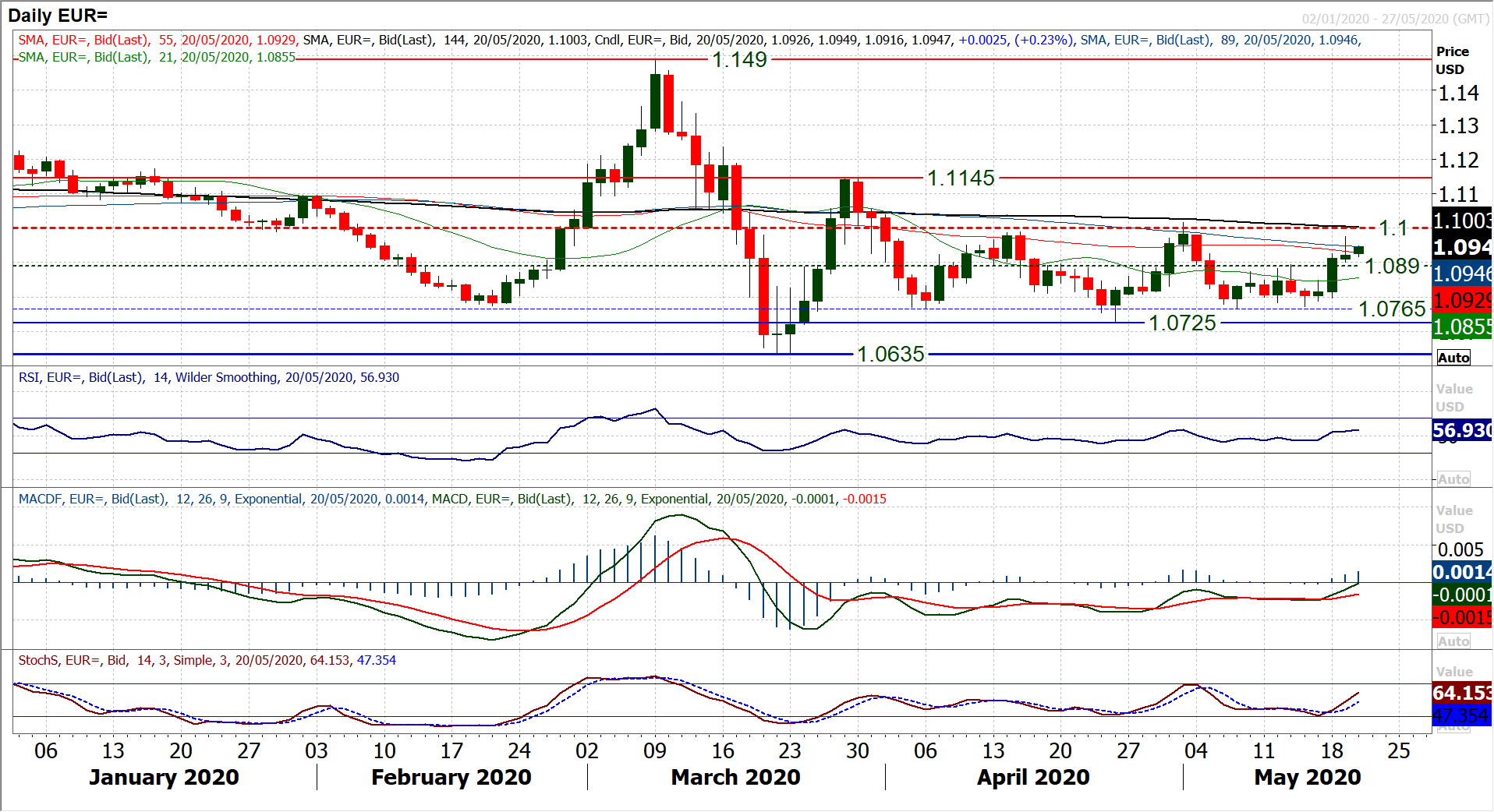Select the MACDF indicator legend text

pyautogui.click(x=452, y=499)
